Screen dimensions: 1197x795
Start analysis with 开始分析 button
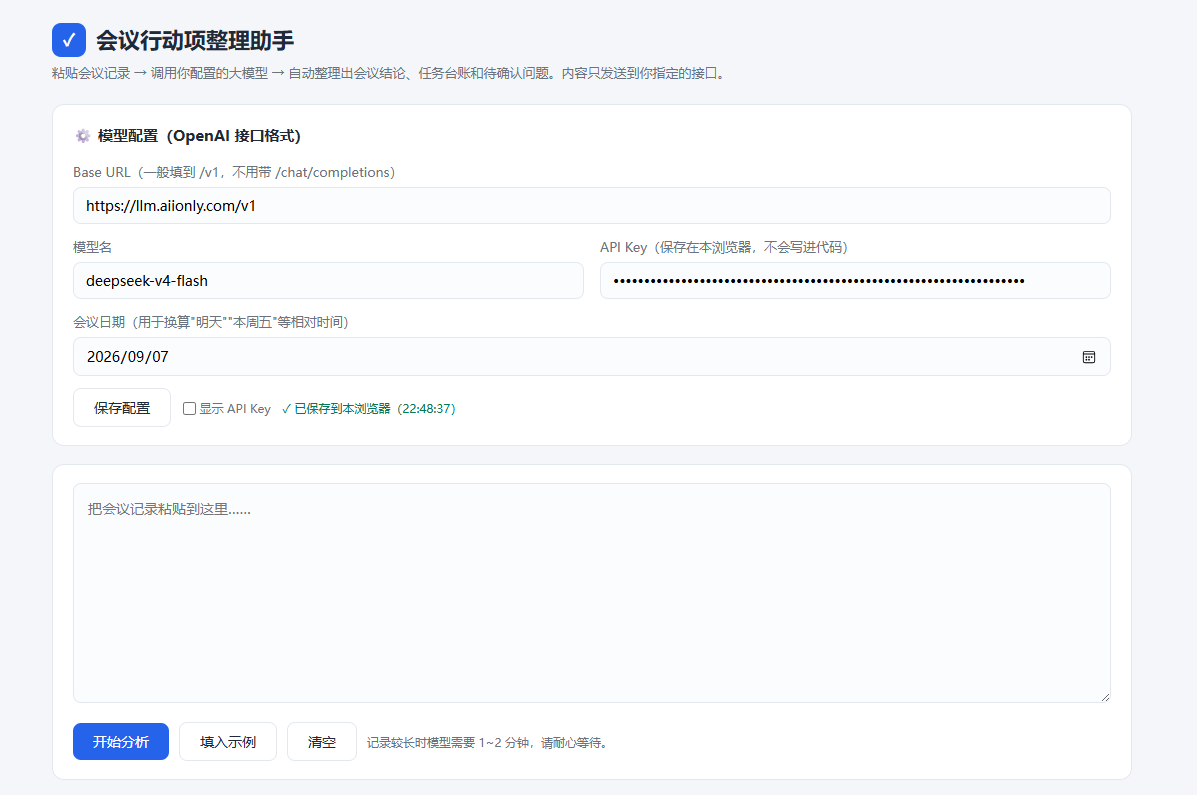pyautogui.click(x=121, y=742)
